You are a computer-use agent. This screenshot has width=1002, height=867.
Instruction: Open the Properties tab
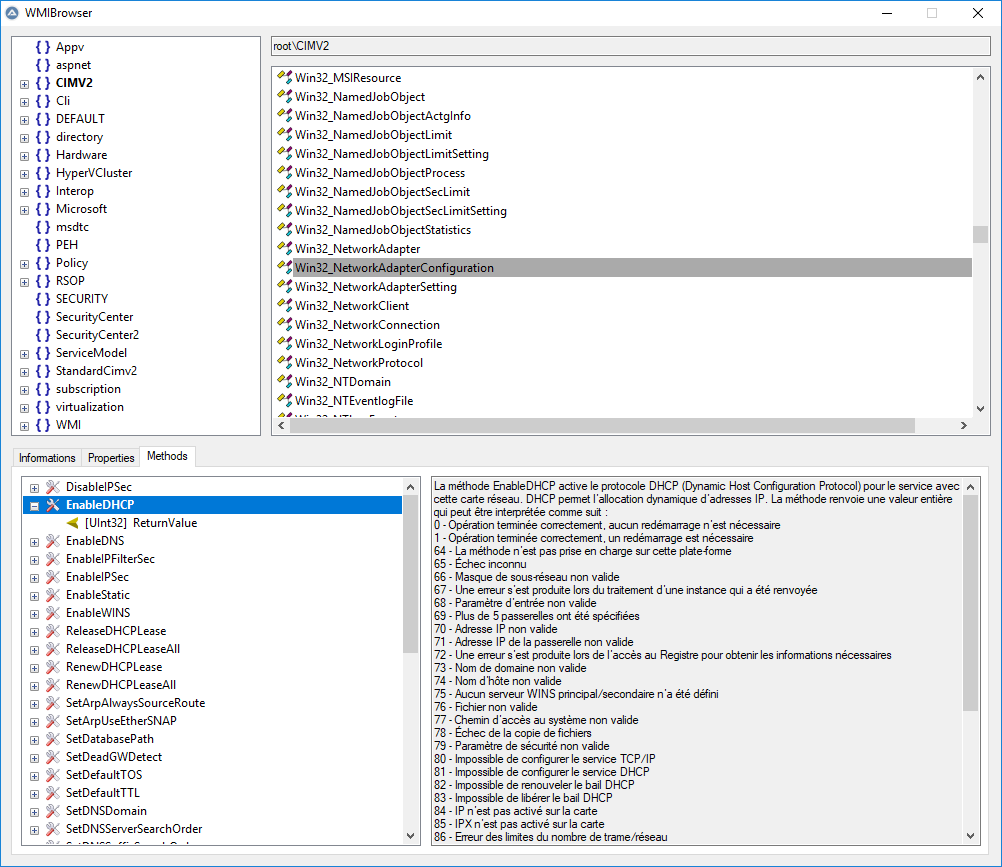pos(111,457)
